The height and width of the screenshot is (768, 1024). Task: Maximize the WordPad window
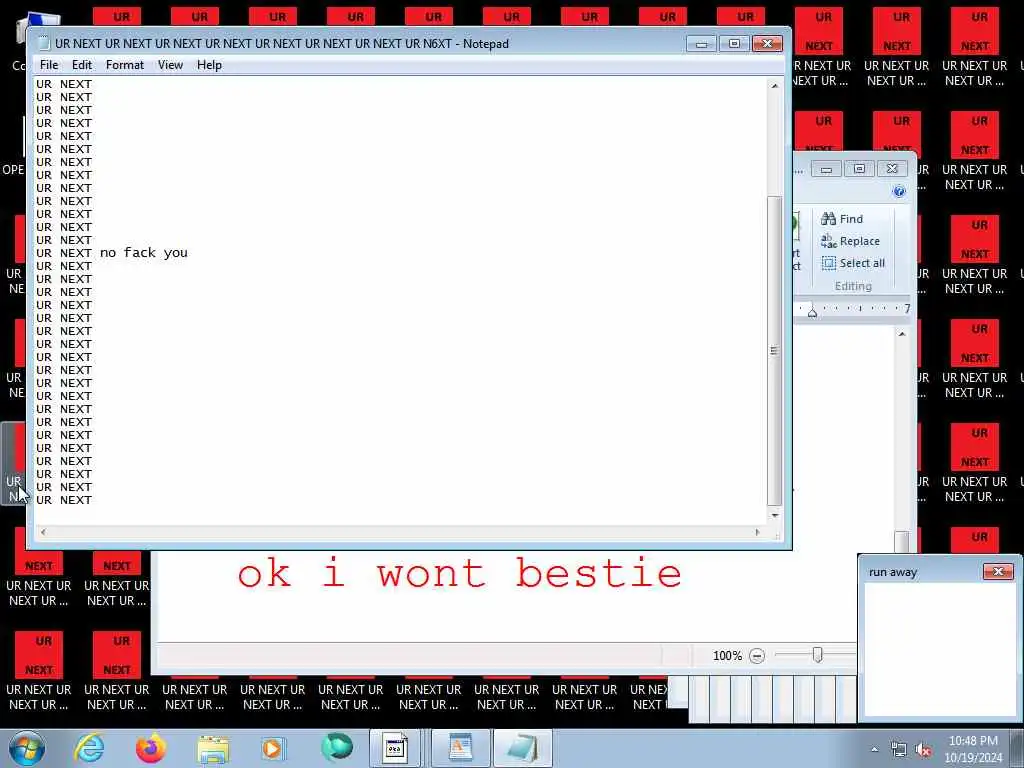(x=859, y=169)
